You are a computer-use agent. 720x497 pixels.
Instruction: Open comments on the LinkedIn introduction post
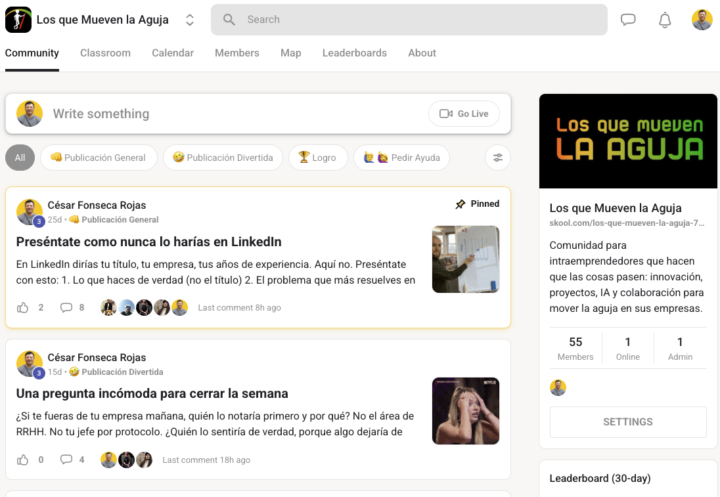pos(66,307)
